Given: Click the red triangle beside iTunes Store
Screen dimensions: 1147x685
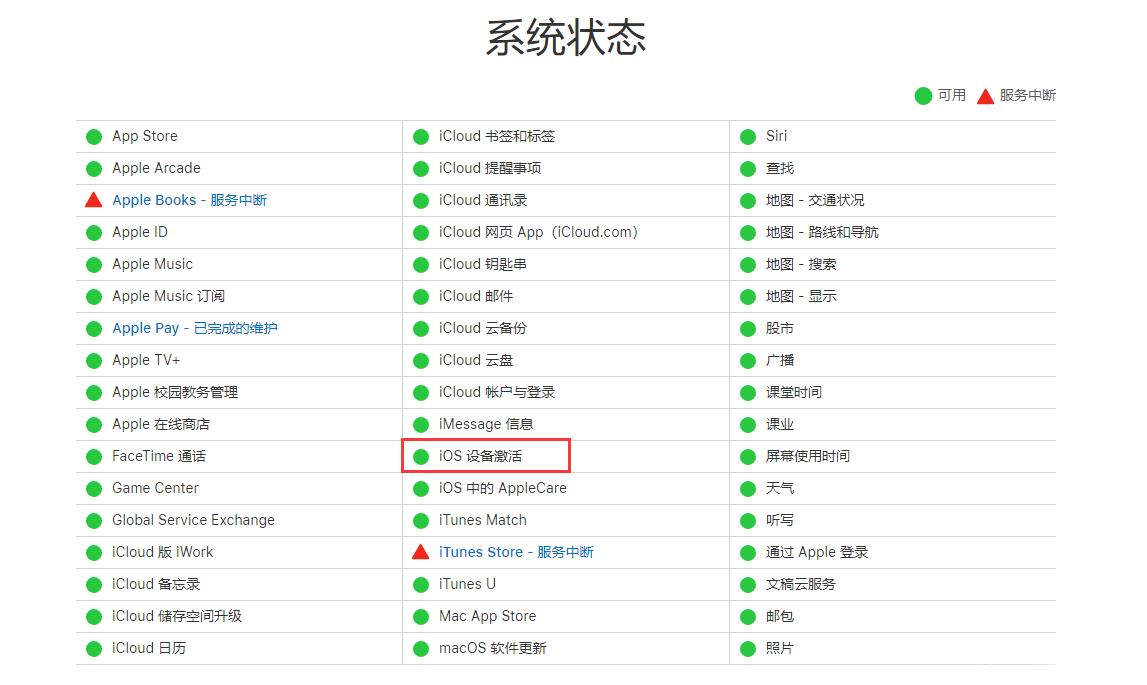Looking at the screenshot, I should 421,552.
